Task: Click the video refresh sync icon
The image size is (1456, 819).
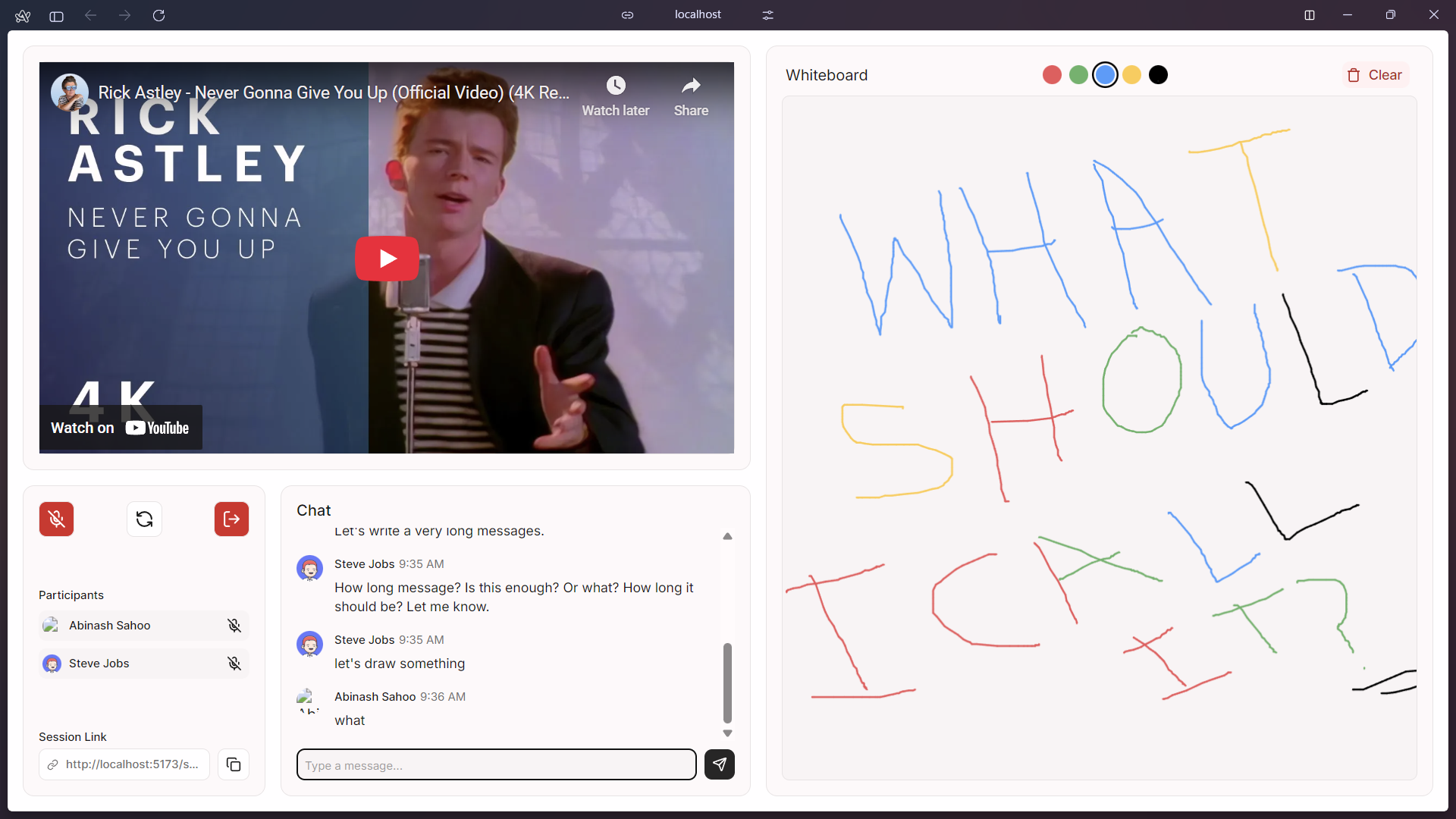Action: [144, 519]
